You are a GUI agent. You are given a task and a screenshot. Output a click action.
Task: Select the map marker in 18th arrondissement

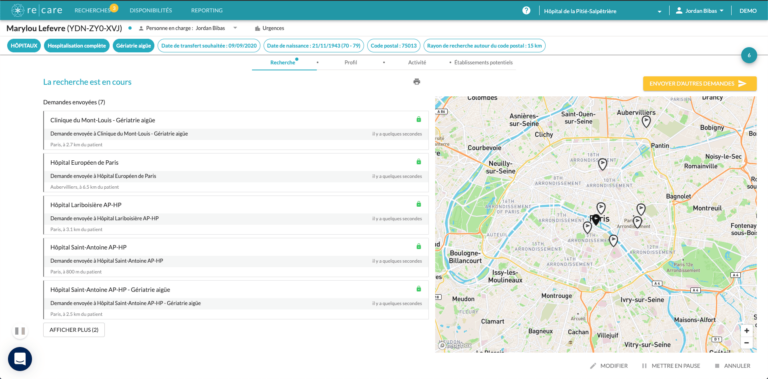pyautogui.click(x=602, y=164)
